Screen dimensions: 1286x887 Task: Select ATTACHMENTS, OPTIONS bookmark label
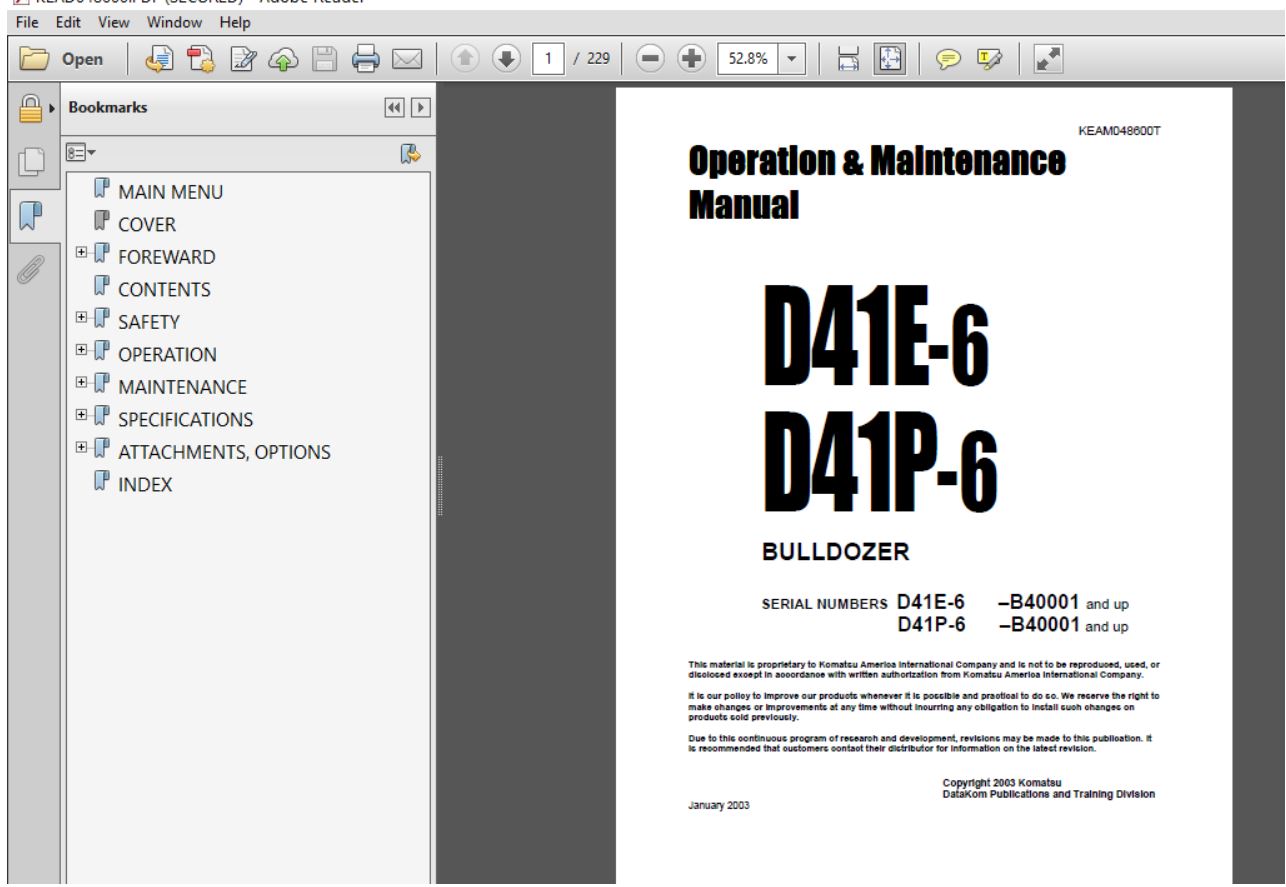[224, 452]
